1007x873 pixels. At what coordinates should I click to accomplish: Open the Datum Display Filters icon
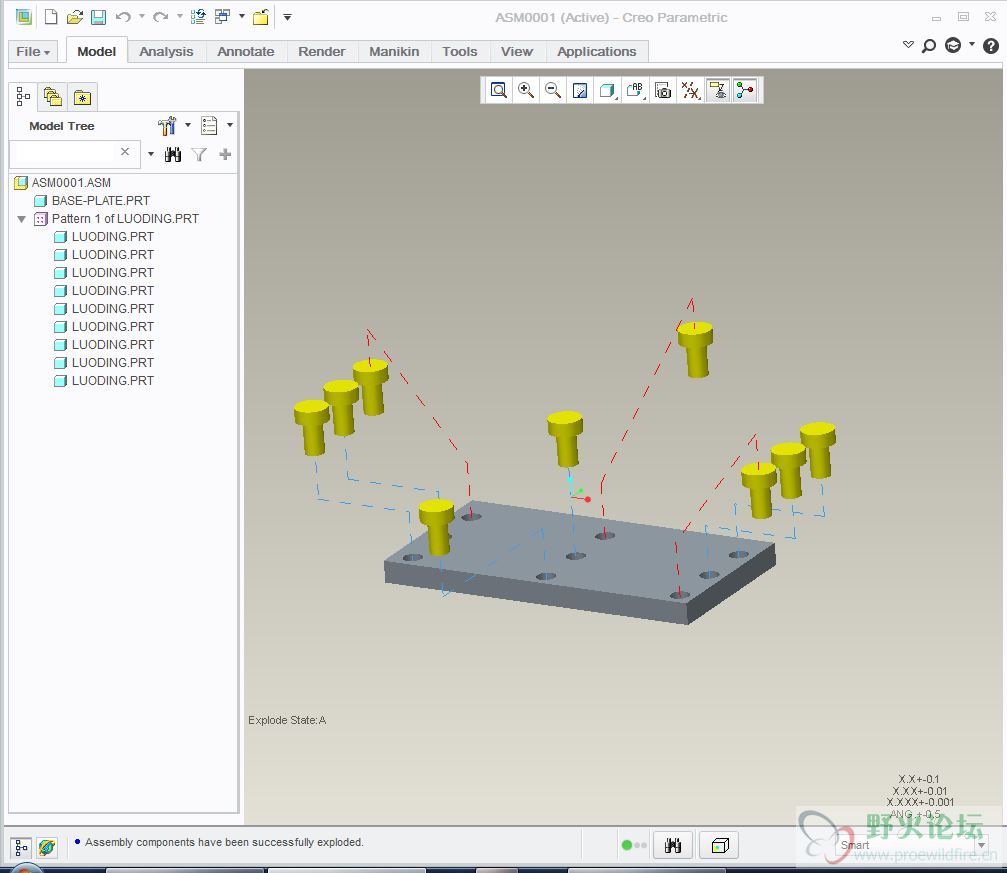(x=690, y=90)
